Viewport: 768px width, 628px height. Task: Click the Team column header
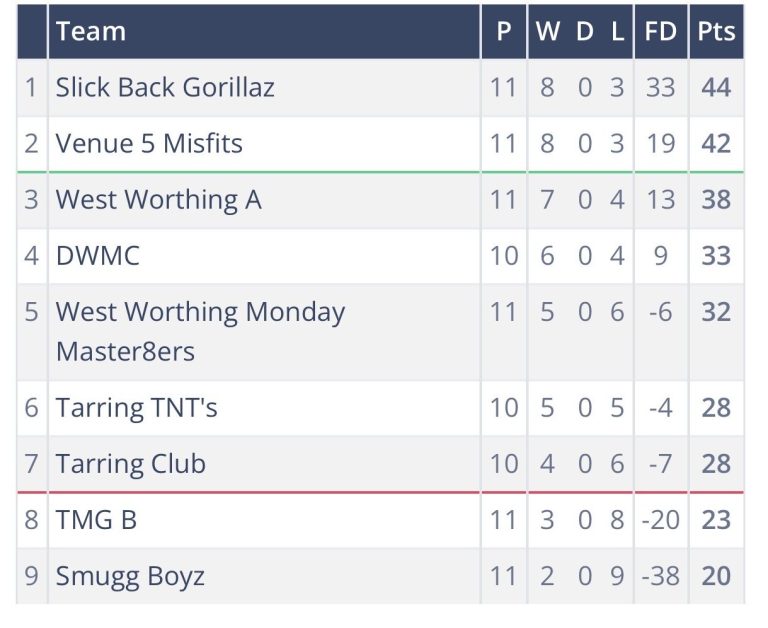91,31
